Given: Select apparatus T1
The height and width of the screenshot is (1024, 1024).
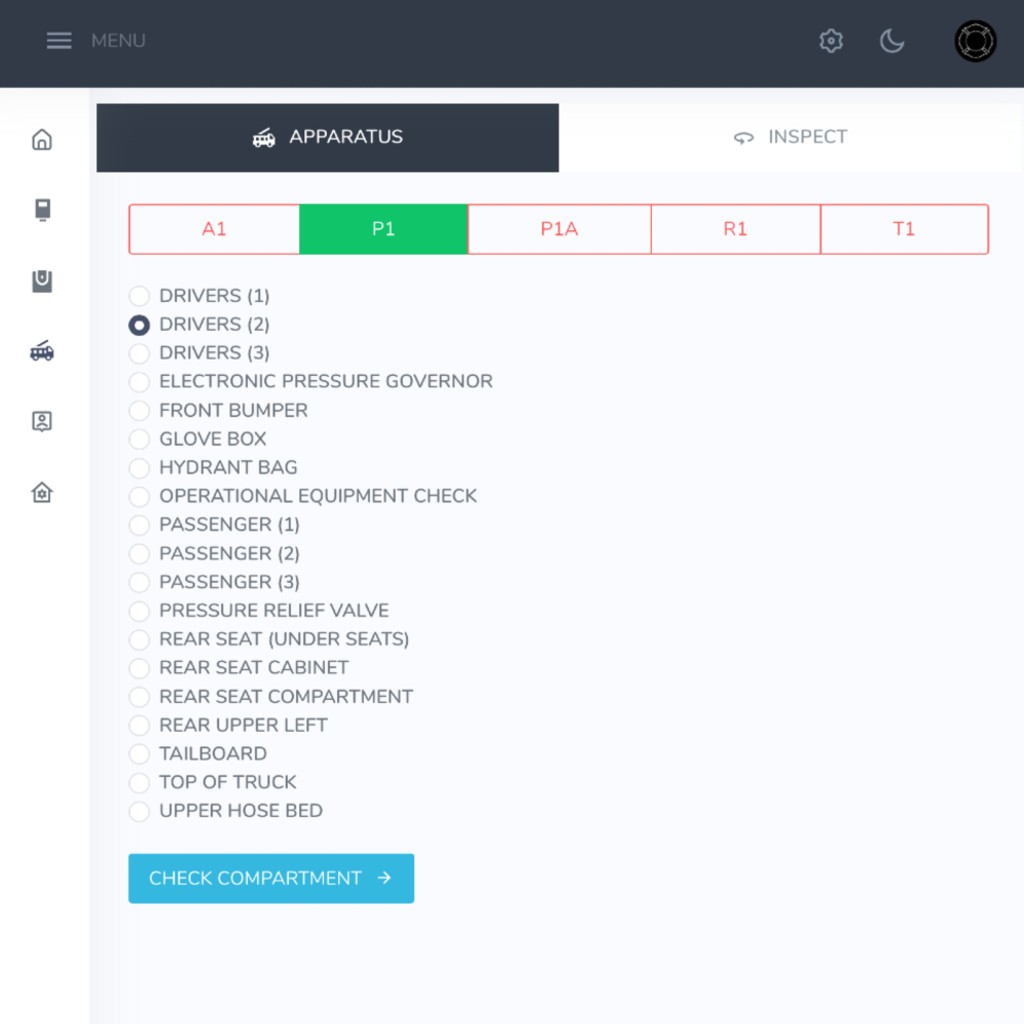Looking at the screenshot, I should pos(904,229).
